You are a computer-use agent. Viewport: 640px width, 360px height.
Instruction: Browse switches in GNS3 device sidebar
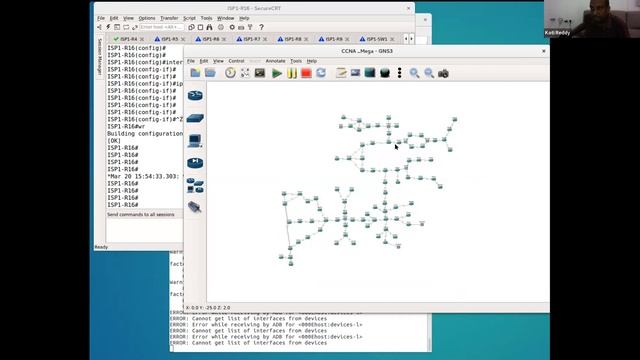(x=195, y=118)
